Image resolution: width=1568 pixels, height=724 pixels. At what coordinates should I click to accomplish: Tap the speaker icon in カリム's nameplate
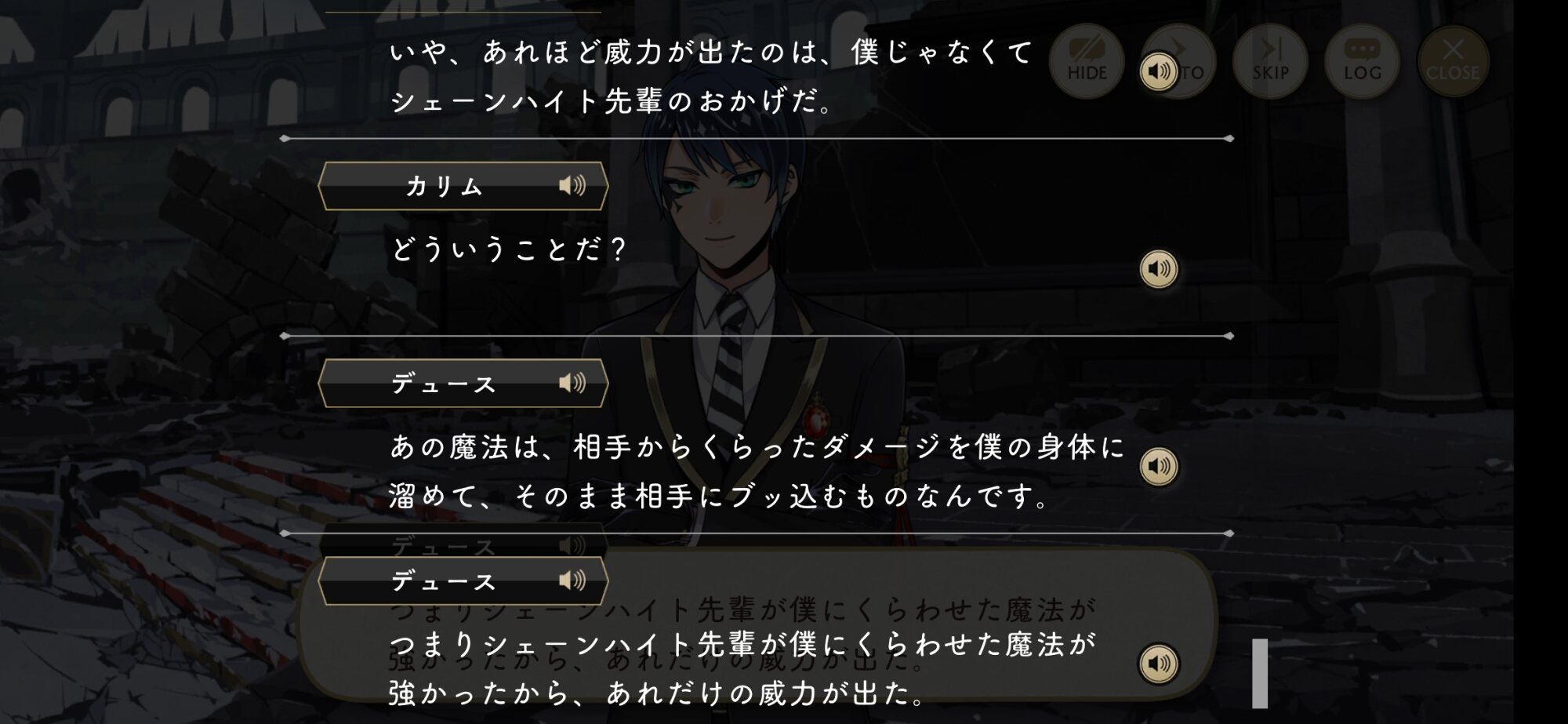pyautogui.click(x=572, y=186)
